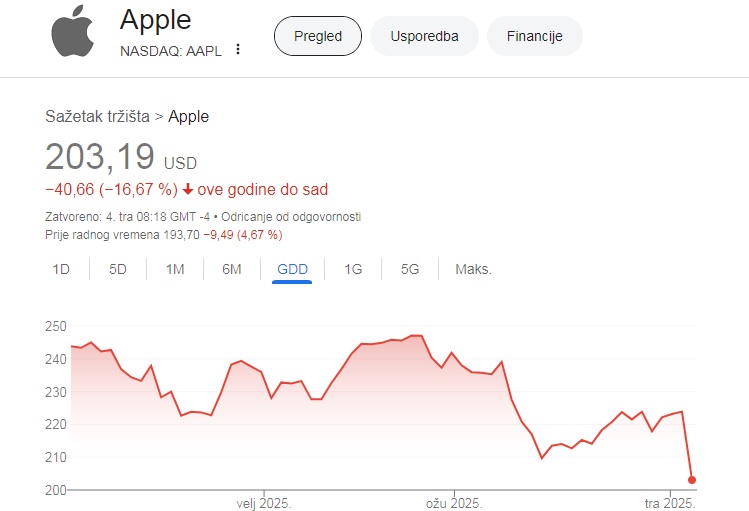Click the chart's peak near ožu 2025.
This screenshot has height=511, width=749.
tap(417, 335)
